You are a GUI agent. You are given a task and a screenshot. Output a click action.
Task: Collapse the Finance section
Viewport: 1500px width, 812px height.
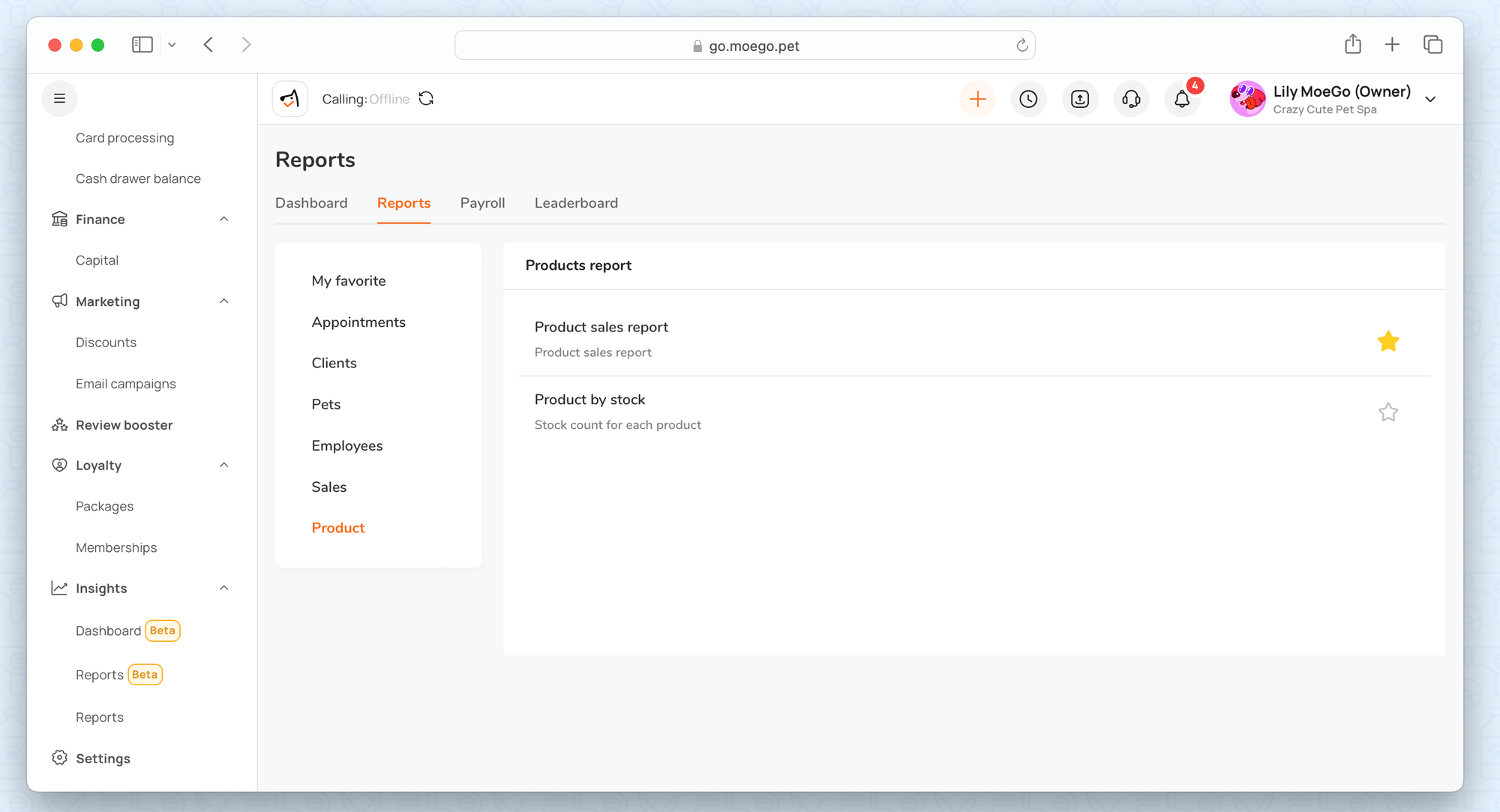[x=223, y=219]
